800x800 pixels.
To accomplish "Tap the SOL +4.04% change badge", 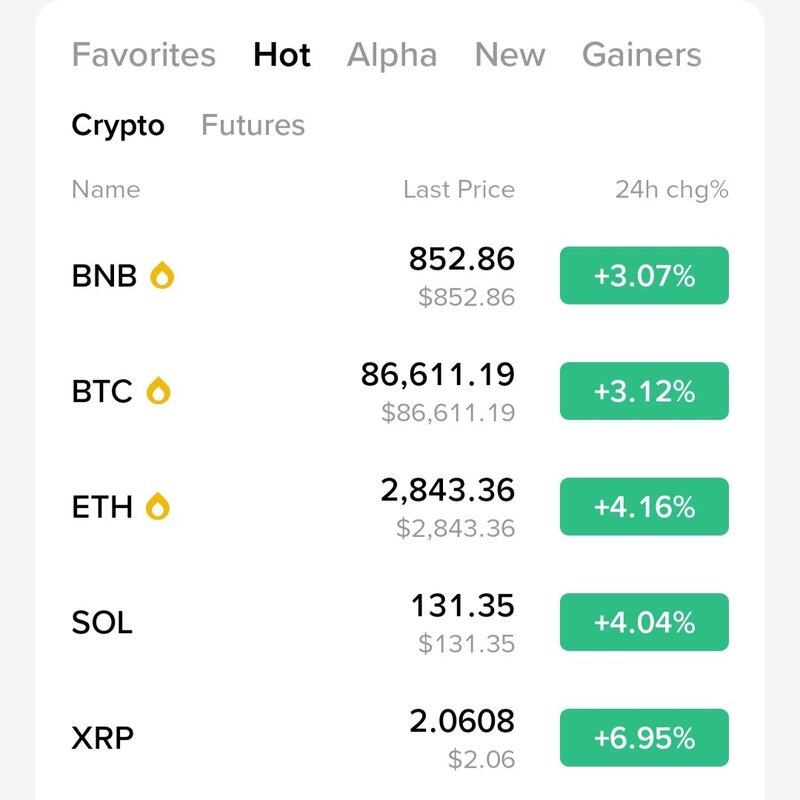I will pos(644,623).
